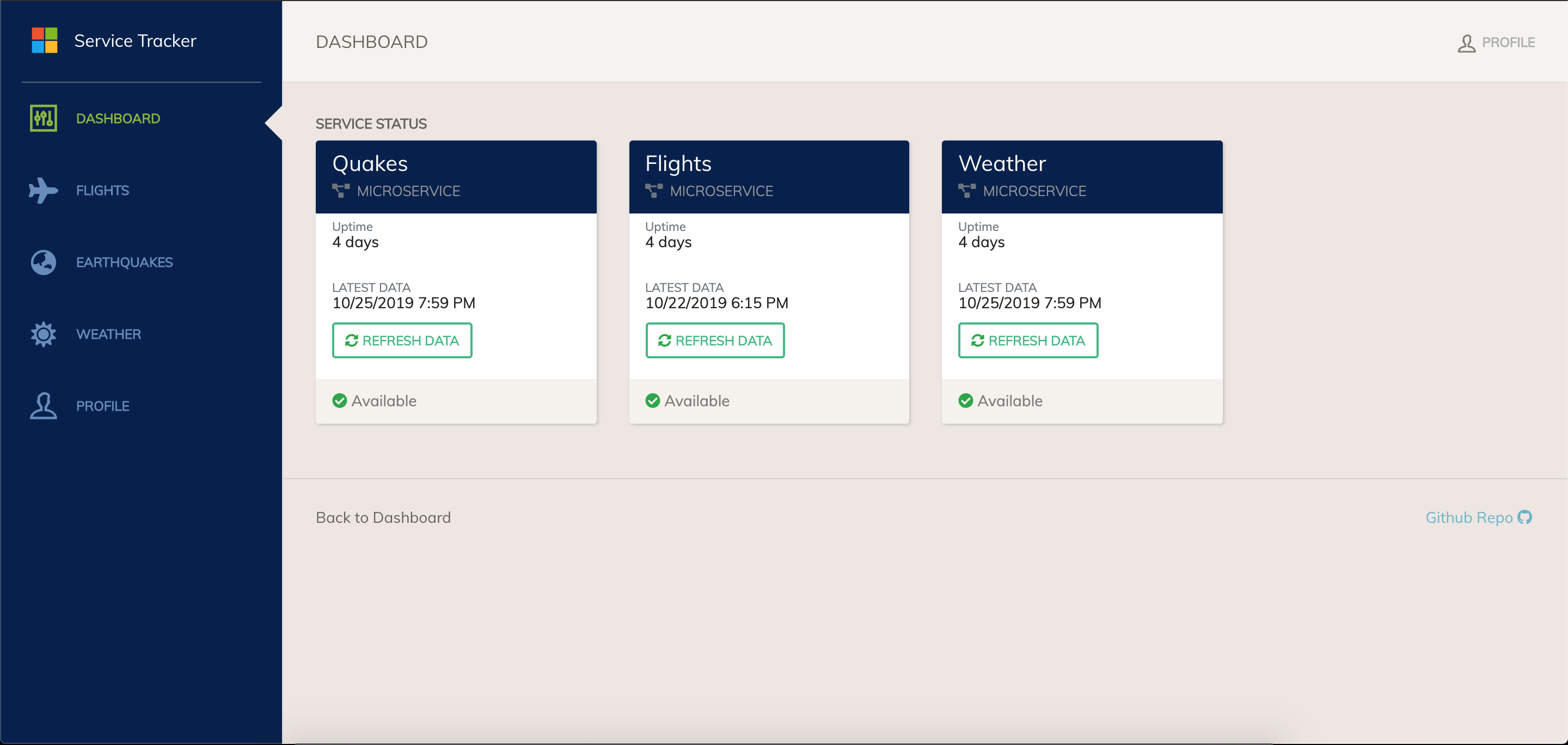
Task: Click the globe Earthquakes icon in sidebar
Action: (x=43, y=262)
